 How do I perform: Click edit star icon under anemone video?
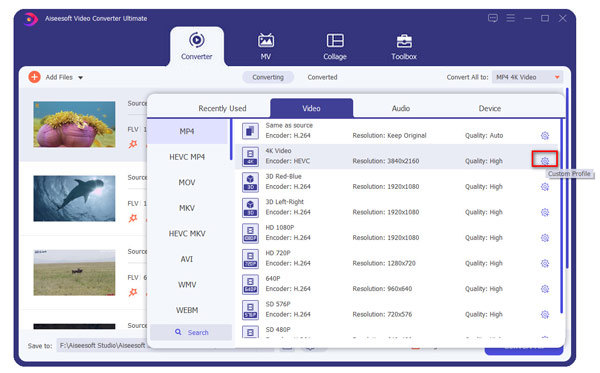[x=133, y=144]
